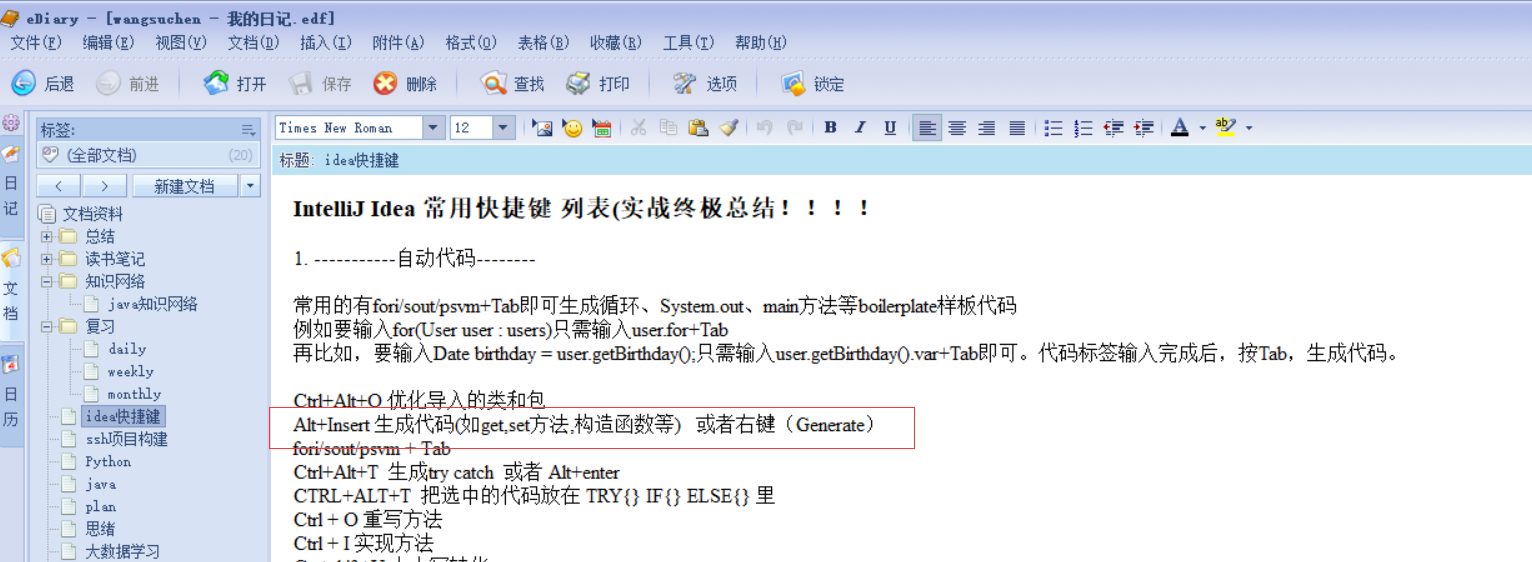Viewport: 1532px width, 562px height.
Task: Apply font color with A icon
Action: click(x=1180, y=128)
